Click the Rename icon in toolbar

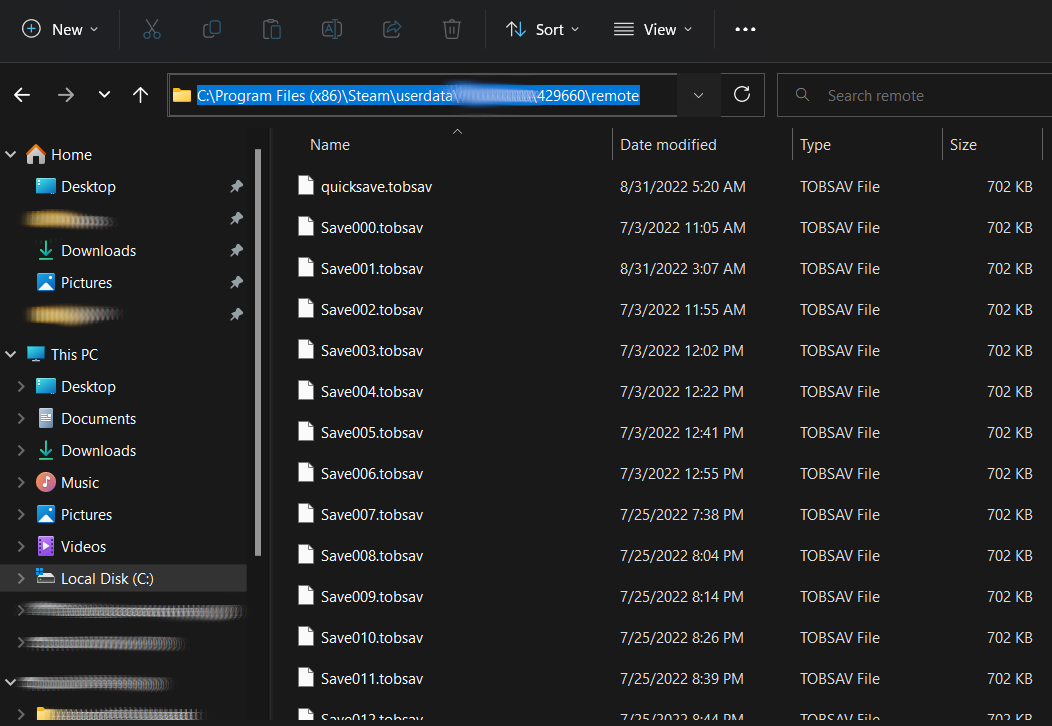(332, 30)
